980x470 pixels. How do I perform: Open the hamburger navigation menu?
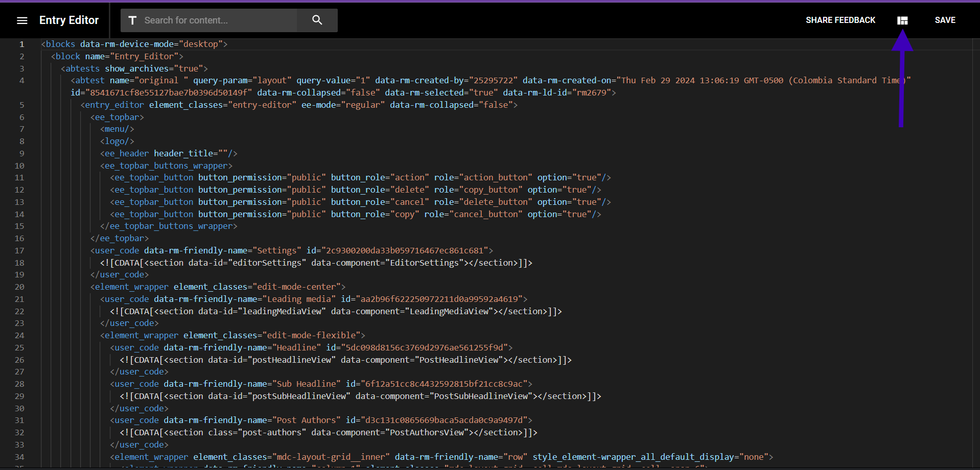pos(22,20)
